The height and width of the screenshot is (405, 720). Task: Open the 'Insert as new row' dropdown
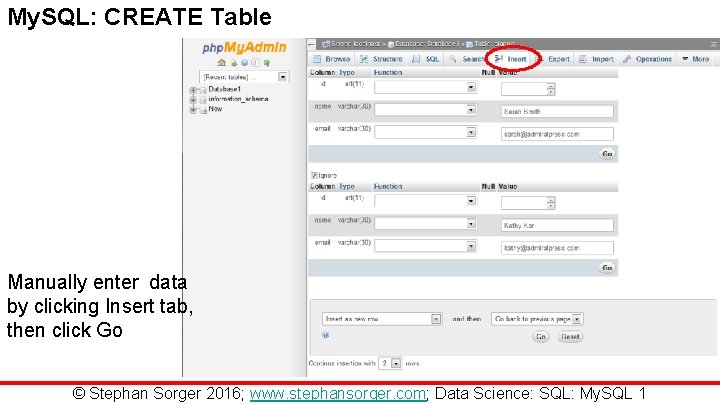pos(382,319)
